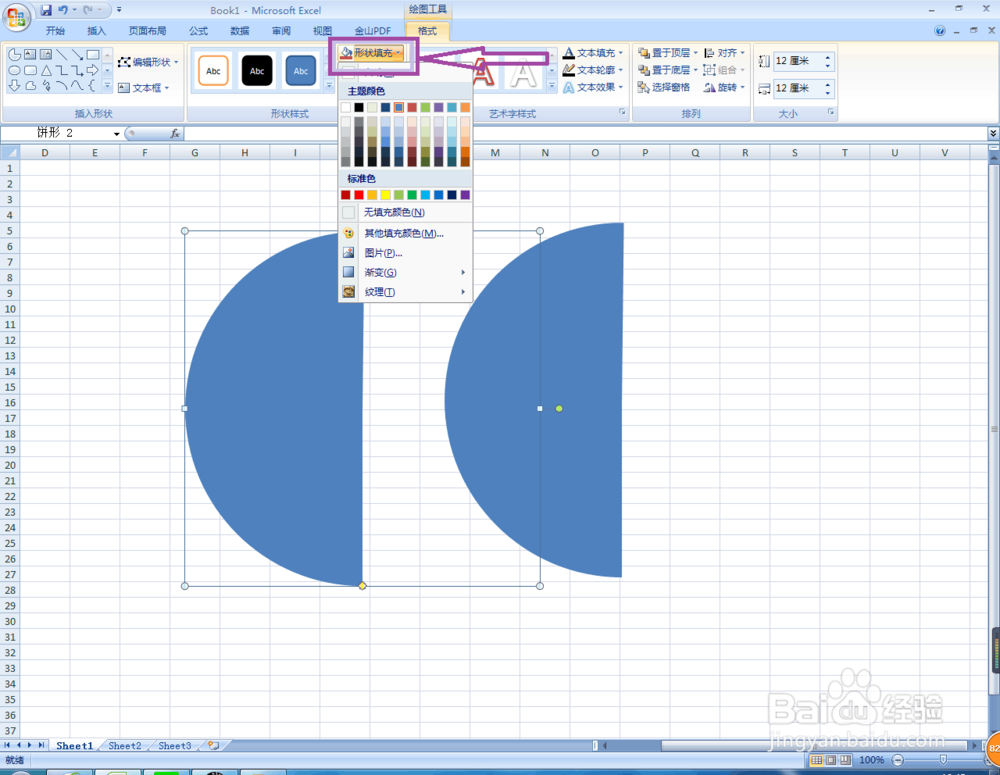Open the Formulas (公式) ribbon tab
1000x775 pixels.
[x=198, y=31]
